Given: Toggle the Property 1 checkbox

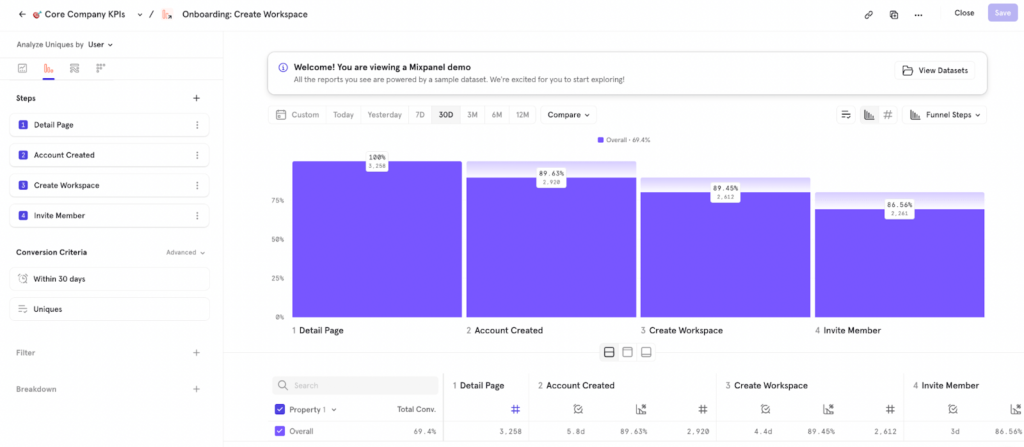Looking at the screenshot, I should 280,410.
